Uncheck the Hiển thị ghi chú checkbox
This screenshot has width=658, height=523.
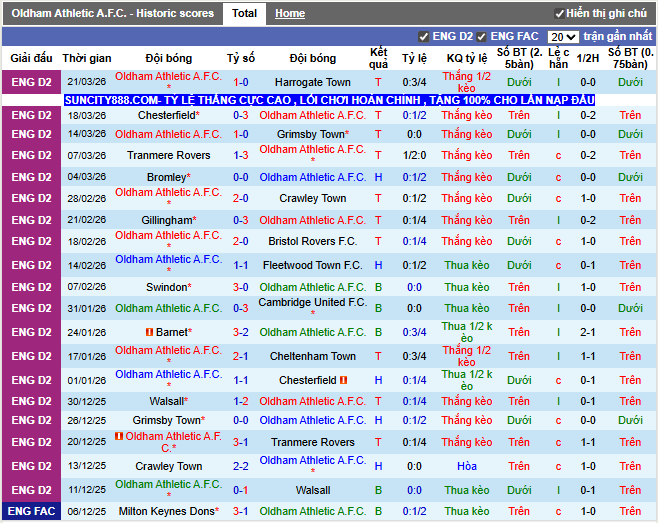pyautogui.click(x=559, y=13)
